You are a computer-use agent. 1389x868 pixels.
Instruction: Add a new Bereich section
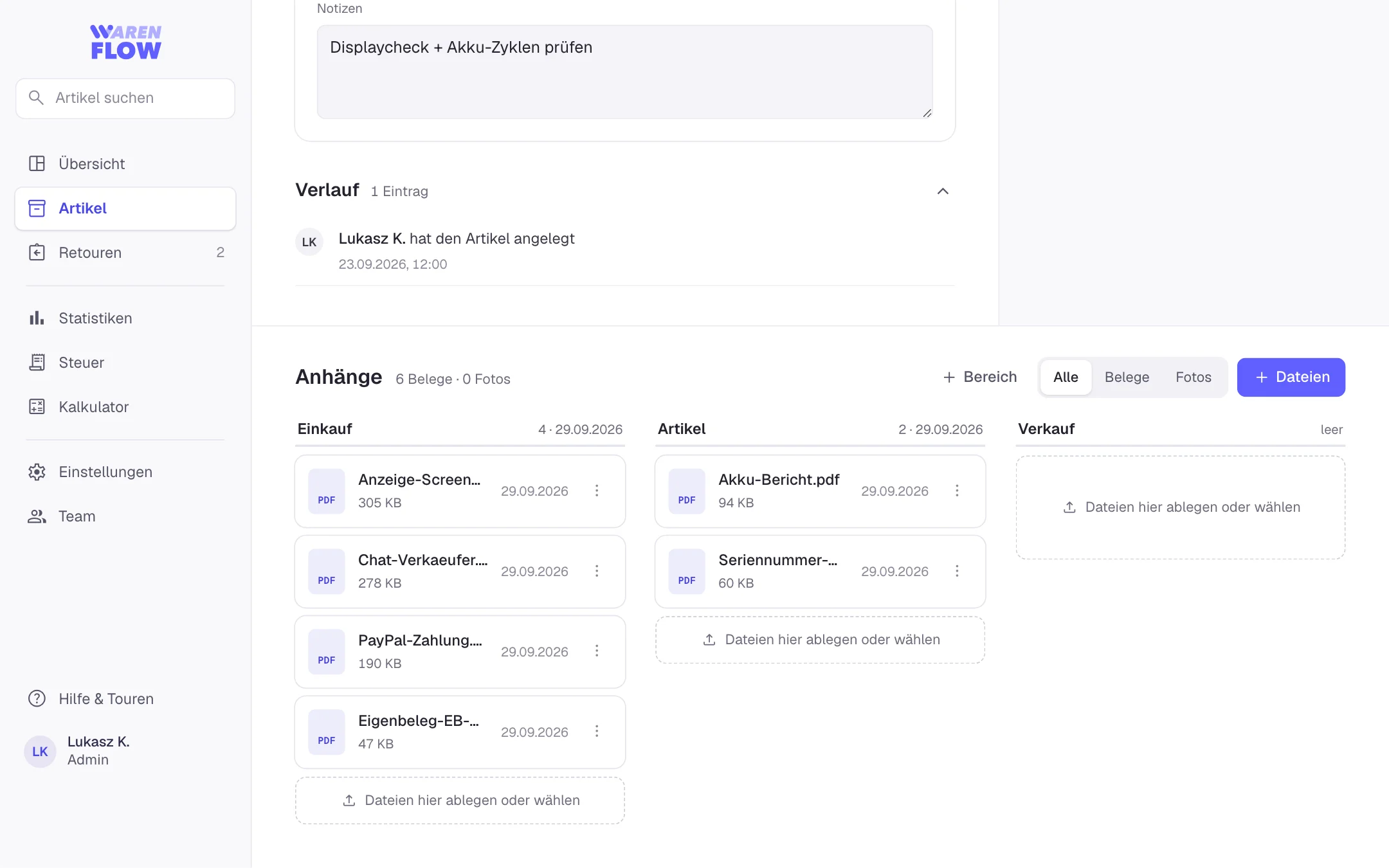pos(980,377)
